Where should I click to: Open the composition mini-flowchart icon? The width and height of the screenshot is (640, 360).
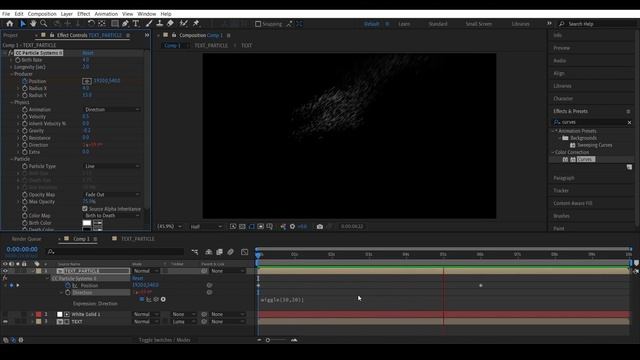(195, 252)
